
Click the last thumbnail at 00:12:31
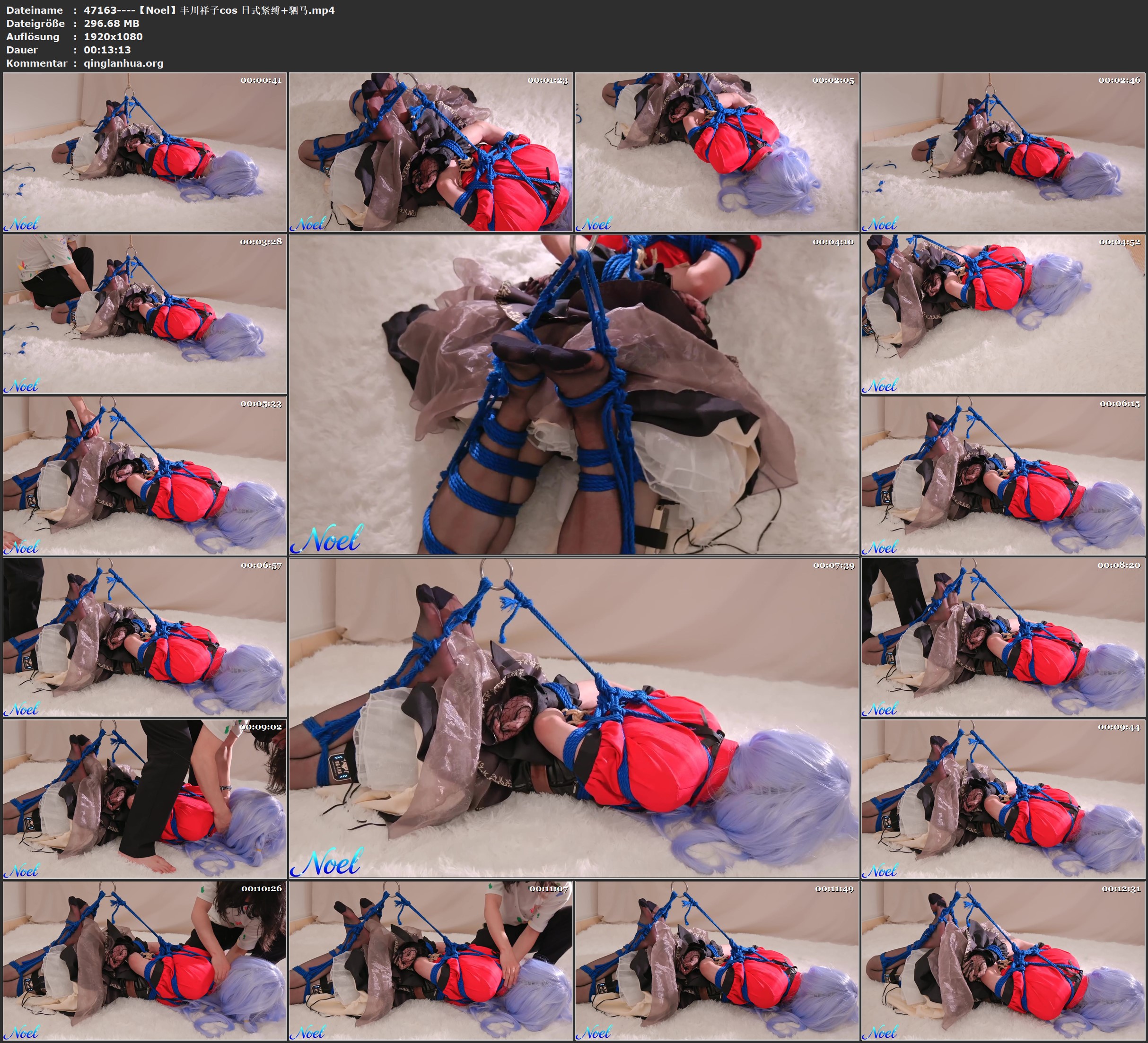(x=1003, y=960)
